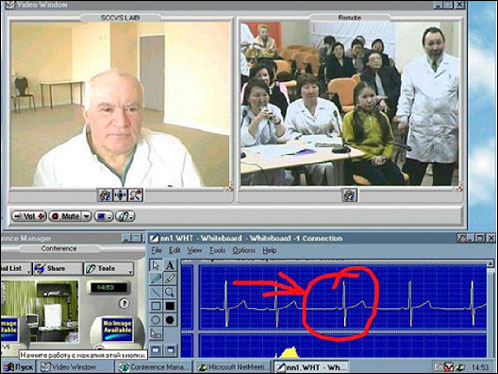Open the Tools dropdown in Conference Manager

(x=109, y=269)
